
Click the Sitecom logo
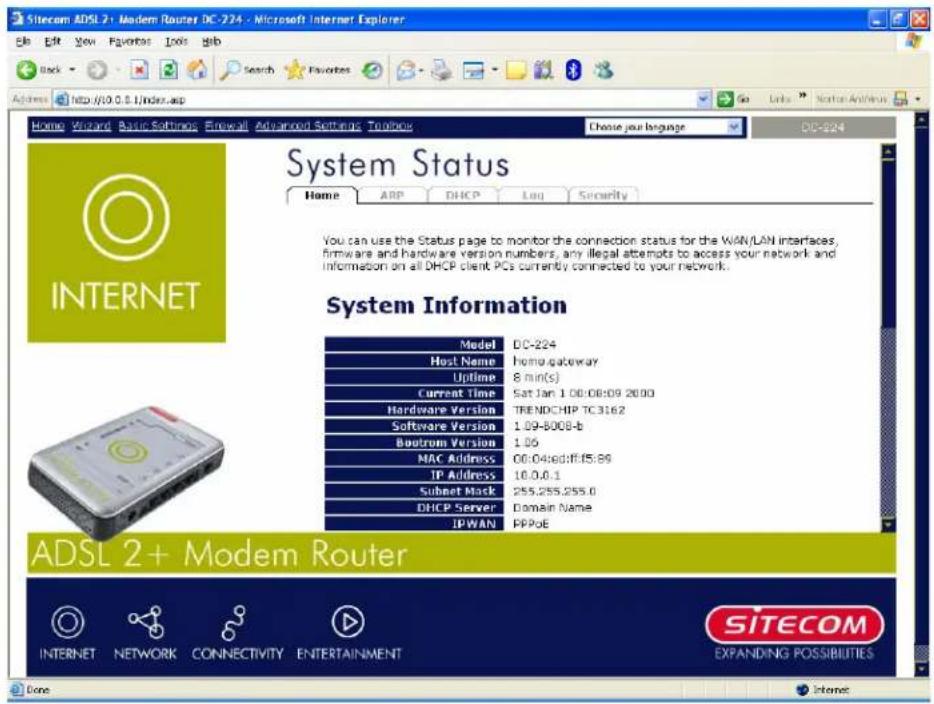(795, 625)
